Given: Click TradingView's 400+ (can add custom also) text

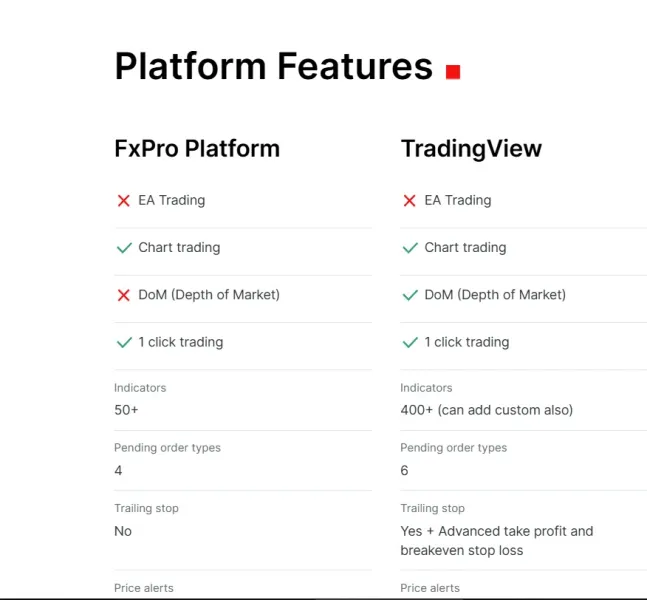Looking at the screenshot, I should [486, 410].
